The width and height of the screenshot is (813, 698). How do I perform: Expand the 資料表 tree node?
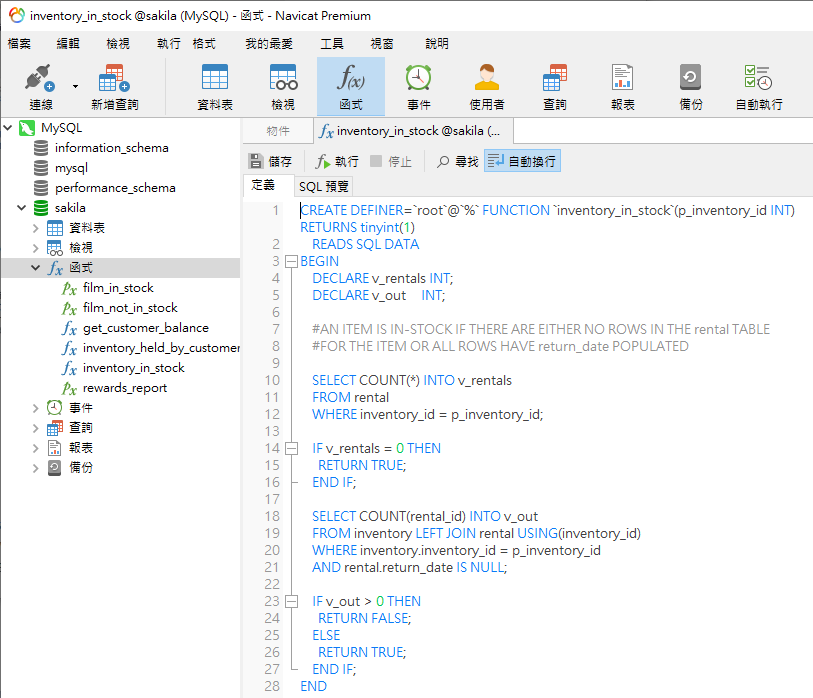37,228
